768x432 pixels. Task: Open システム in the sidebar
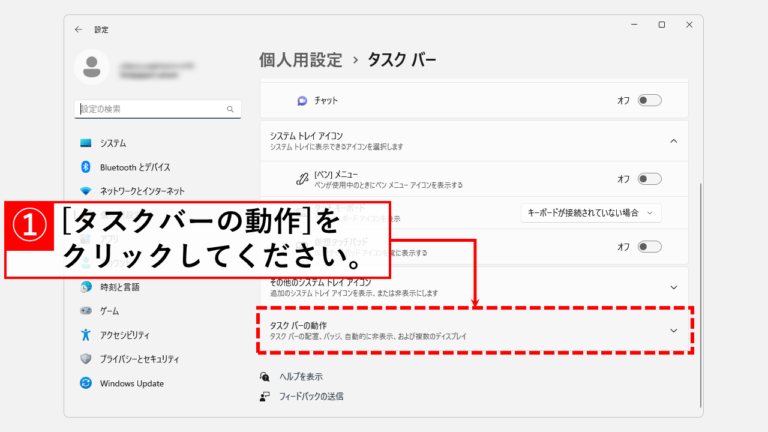113,144
